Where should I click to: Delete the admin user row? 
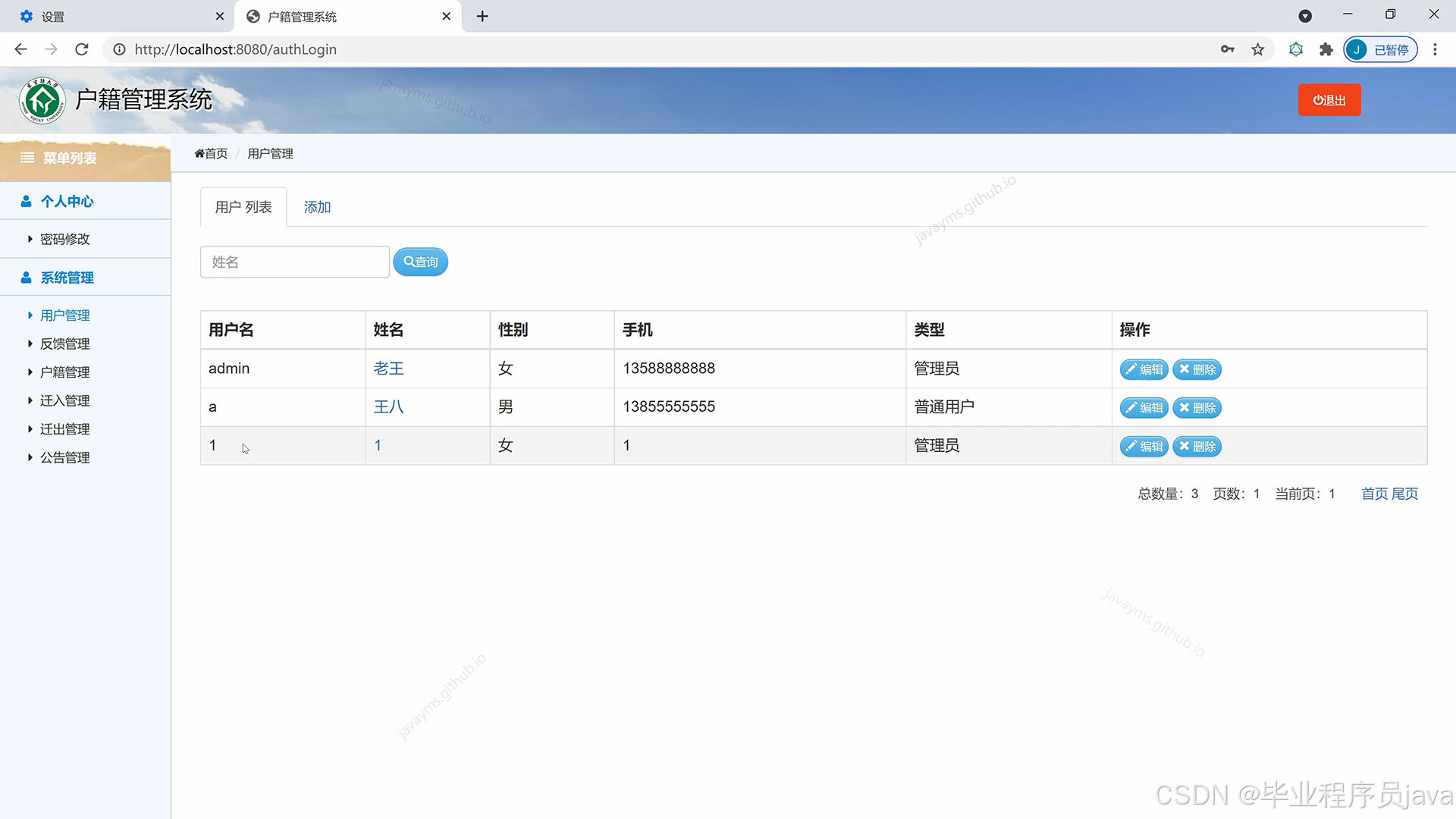[x=1197, y=369]
